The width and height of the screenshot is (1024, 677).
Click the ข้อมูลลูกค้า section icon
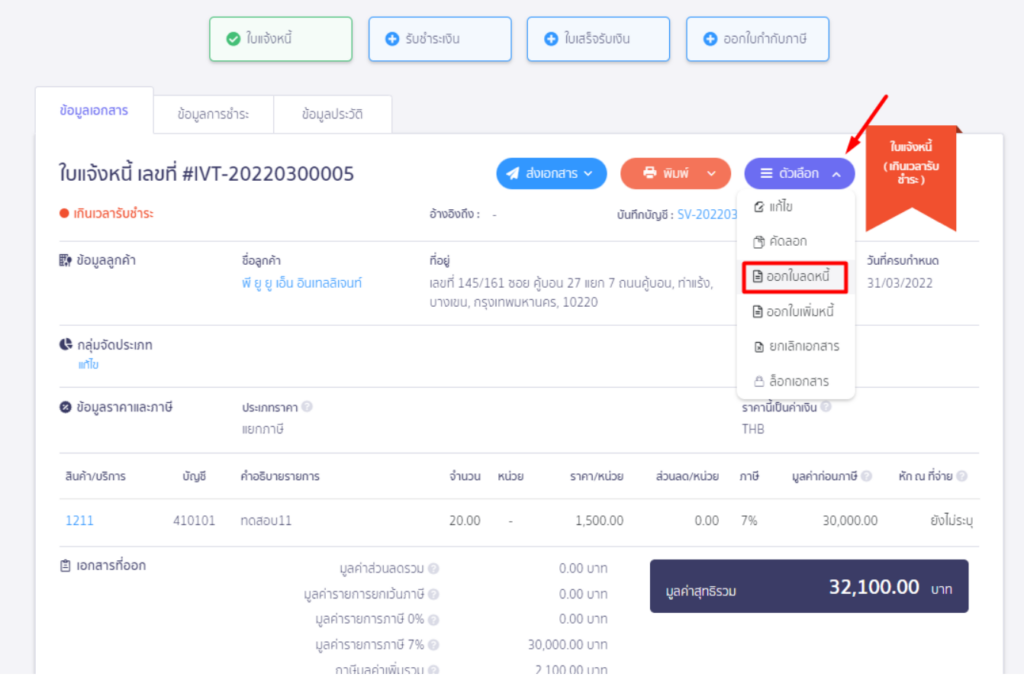pyautogui.click(x=65, y=260)
